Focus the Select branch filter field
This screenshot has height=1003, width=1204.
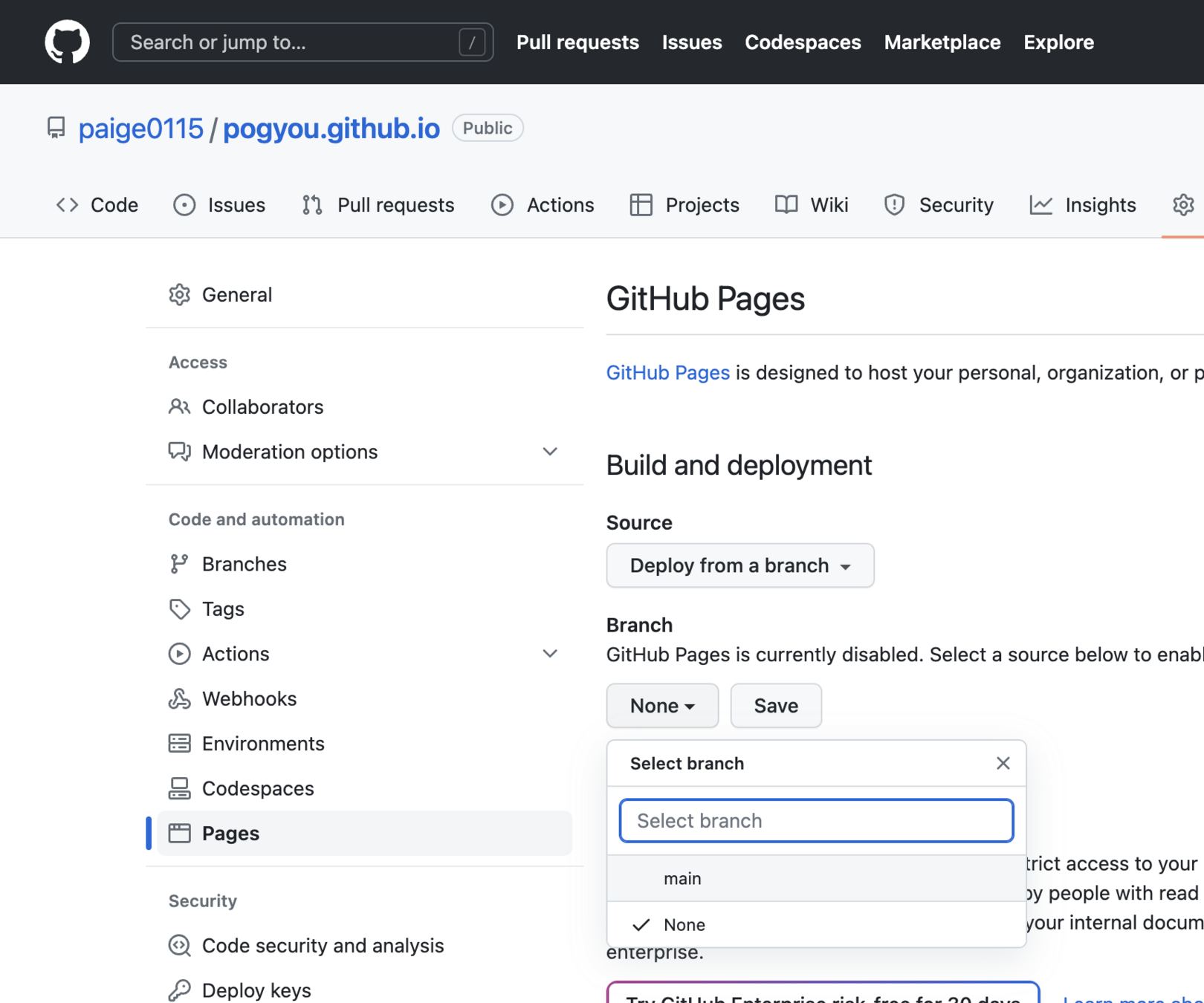[816, 821]
